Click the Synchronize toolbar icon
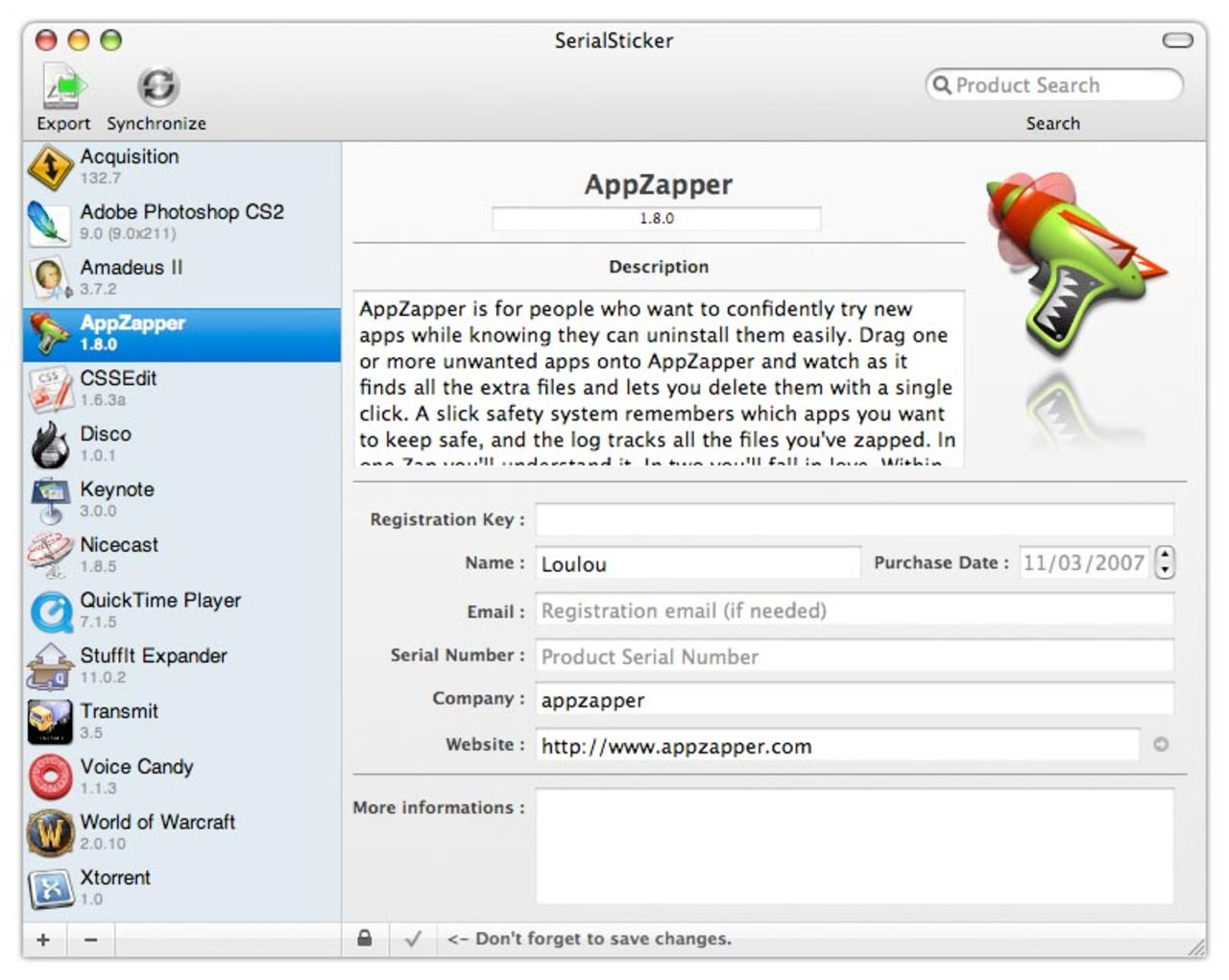Screen dimensions: 1229x980 coord(157,88)
